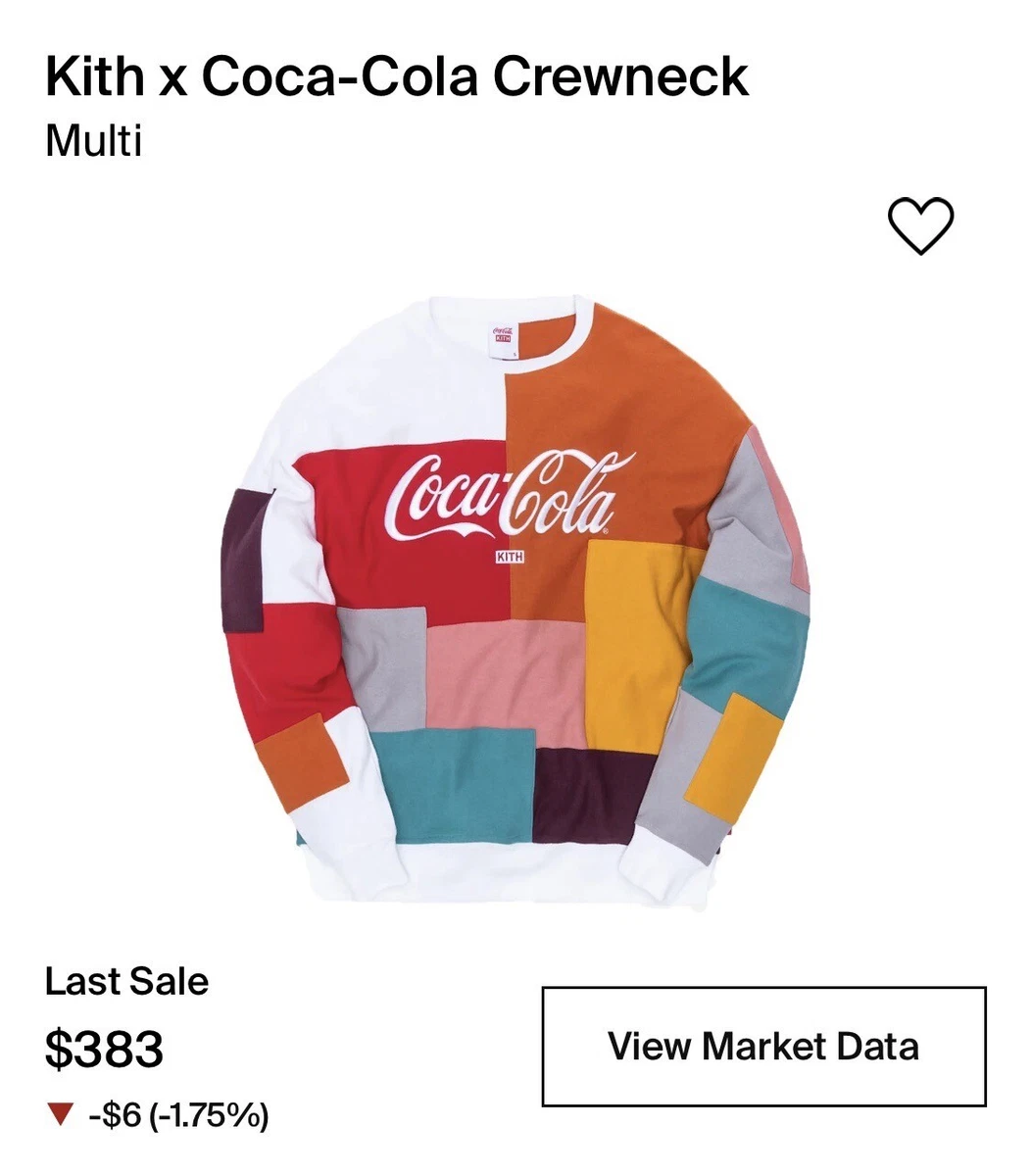The width and height of the screenshot is (1031, 1176).
Task: Click the red downward price triangle
Action: click(x=60, y=1114)
